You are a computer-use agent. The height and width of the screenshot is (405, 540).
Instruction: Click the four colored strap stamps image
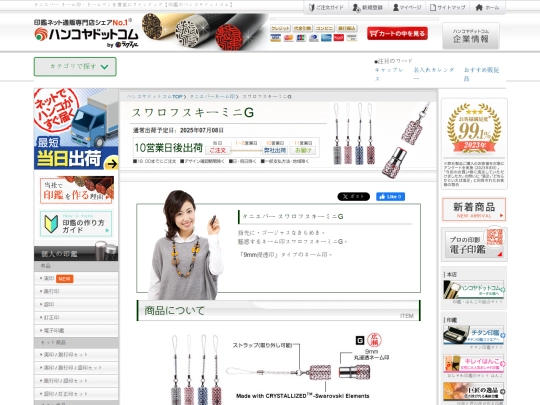[195, 370]
